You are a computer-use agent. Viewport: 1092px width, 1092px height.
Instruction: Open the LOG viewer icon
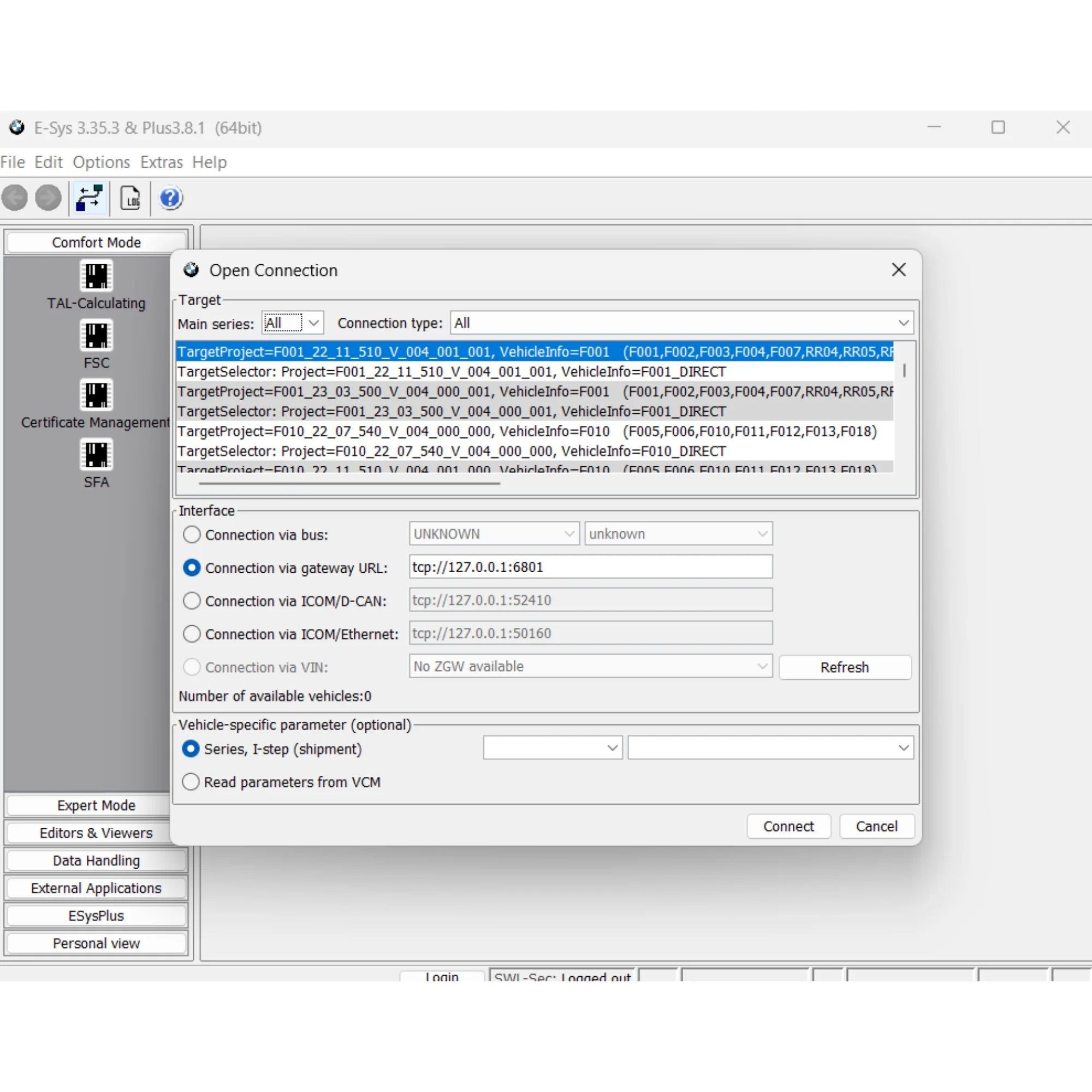pyautogui.click(x=130, y=198)
